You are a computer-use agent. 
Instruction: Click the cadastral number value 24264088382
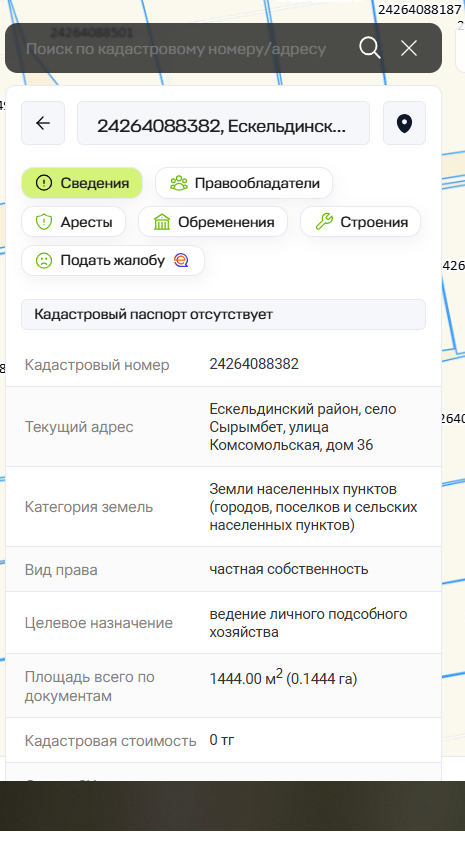(x=254, y=364)
